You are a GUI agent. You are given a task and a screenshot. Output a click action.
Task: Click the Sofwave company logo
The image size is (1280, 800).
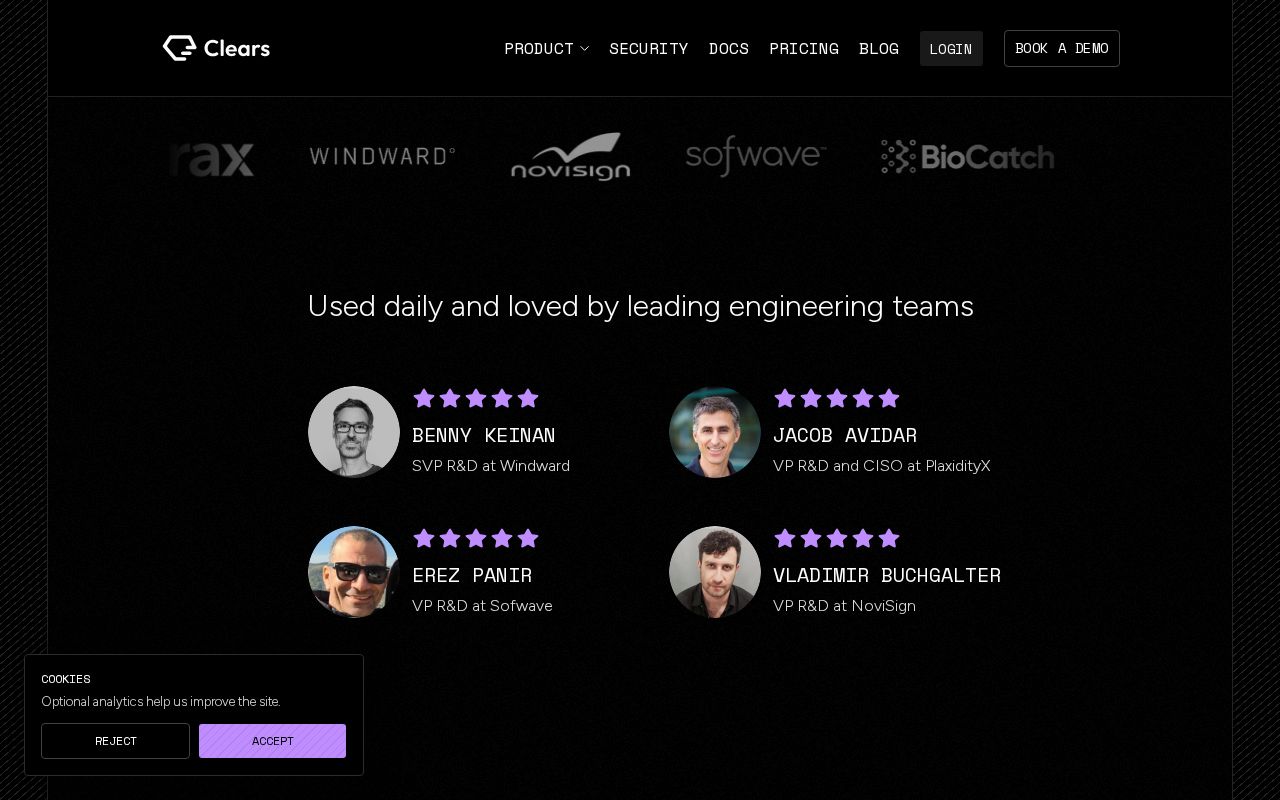point(755,156)
